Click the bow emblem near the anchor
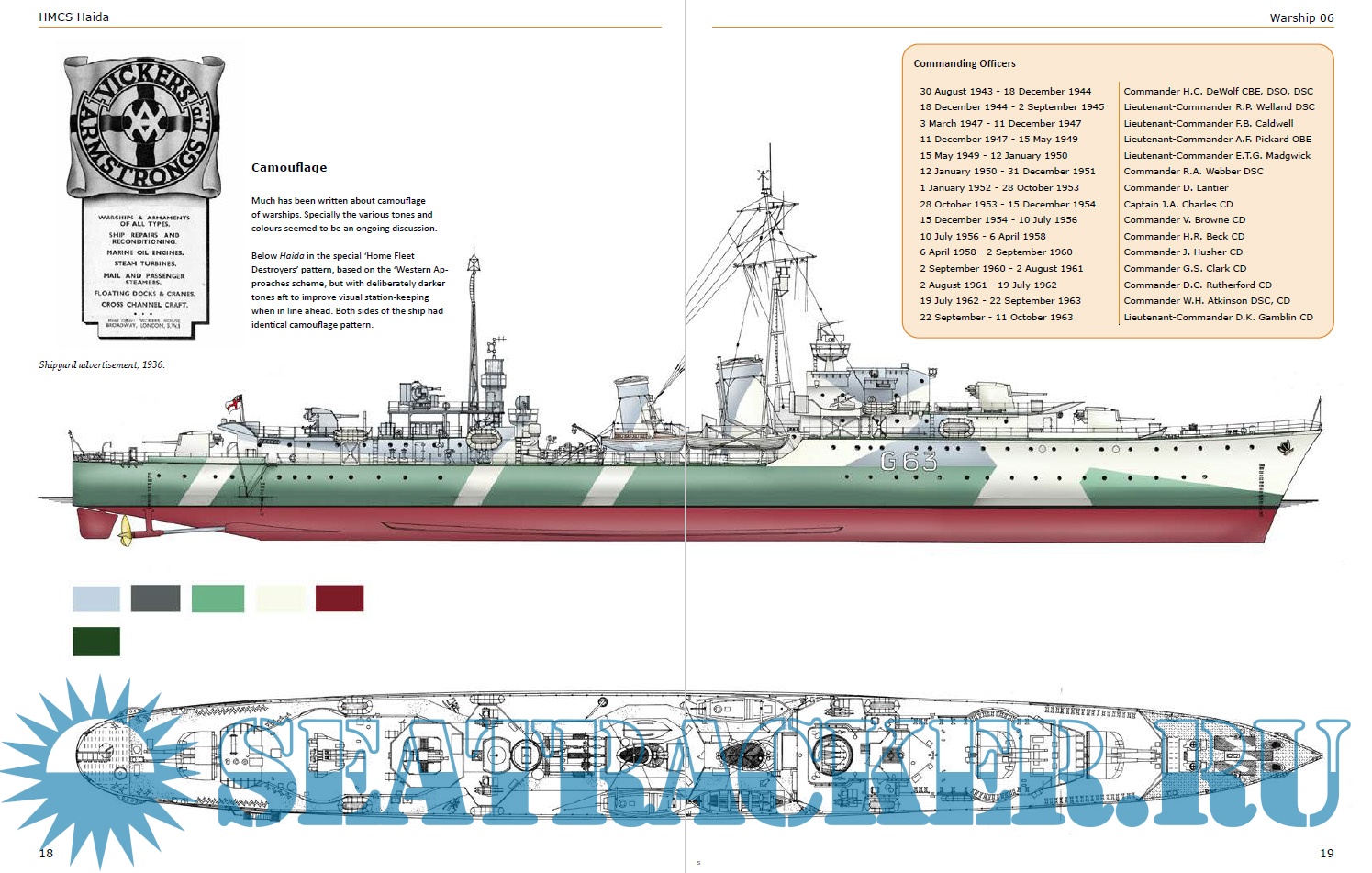Viewport: 1372px width, 873px height. [x=1285, y=447]
